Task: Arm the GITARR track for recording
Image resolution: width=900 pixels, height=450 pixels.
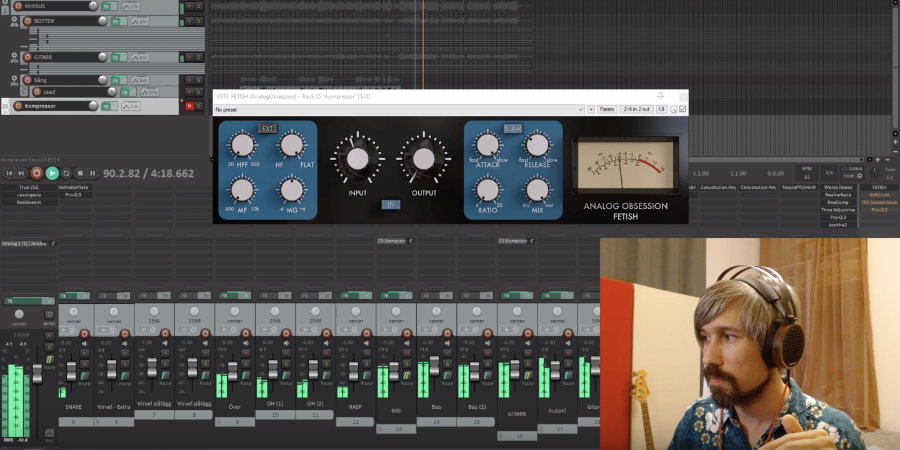Action: [x=27, y=57]
